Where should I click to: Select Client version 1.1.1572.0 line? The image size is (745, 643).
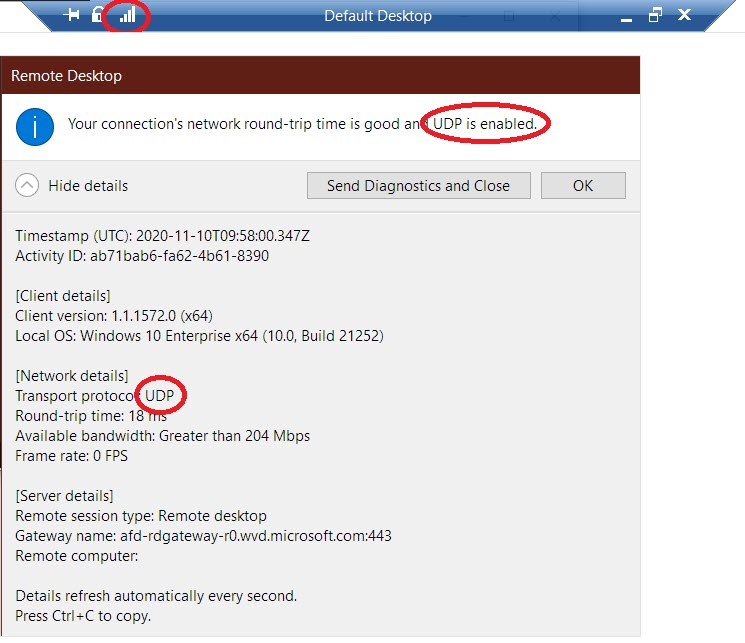(x=114, y=316)
